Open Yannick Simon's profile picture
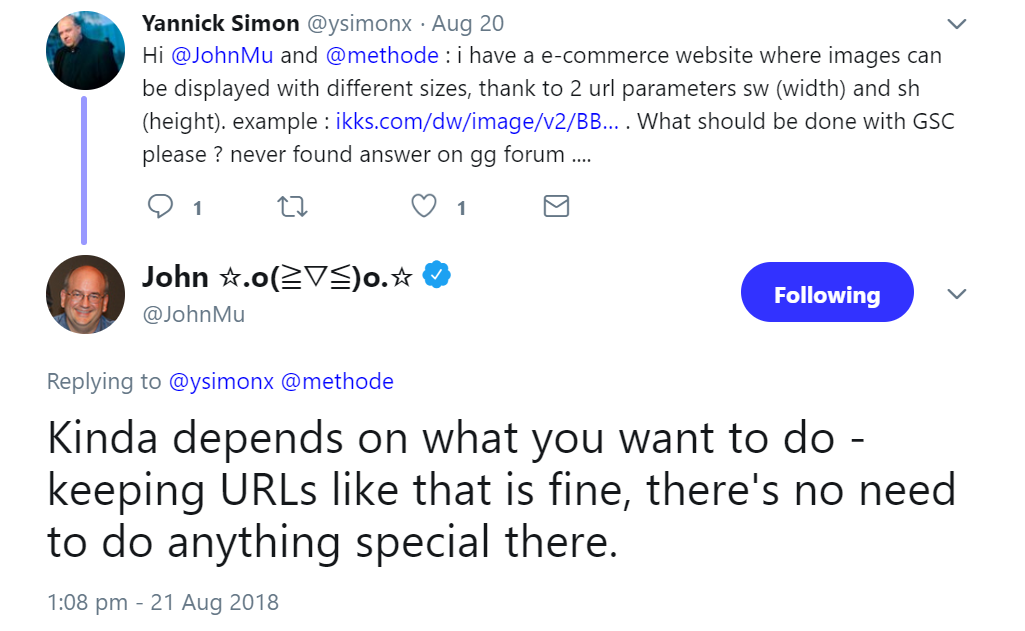This screenshot has height=631, width=1025. point(85,50)
